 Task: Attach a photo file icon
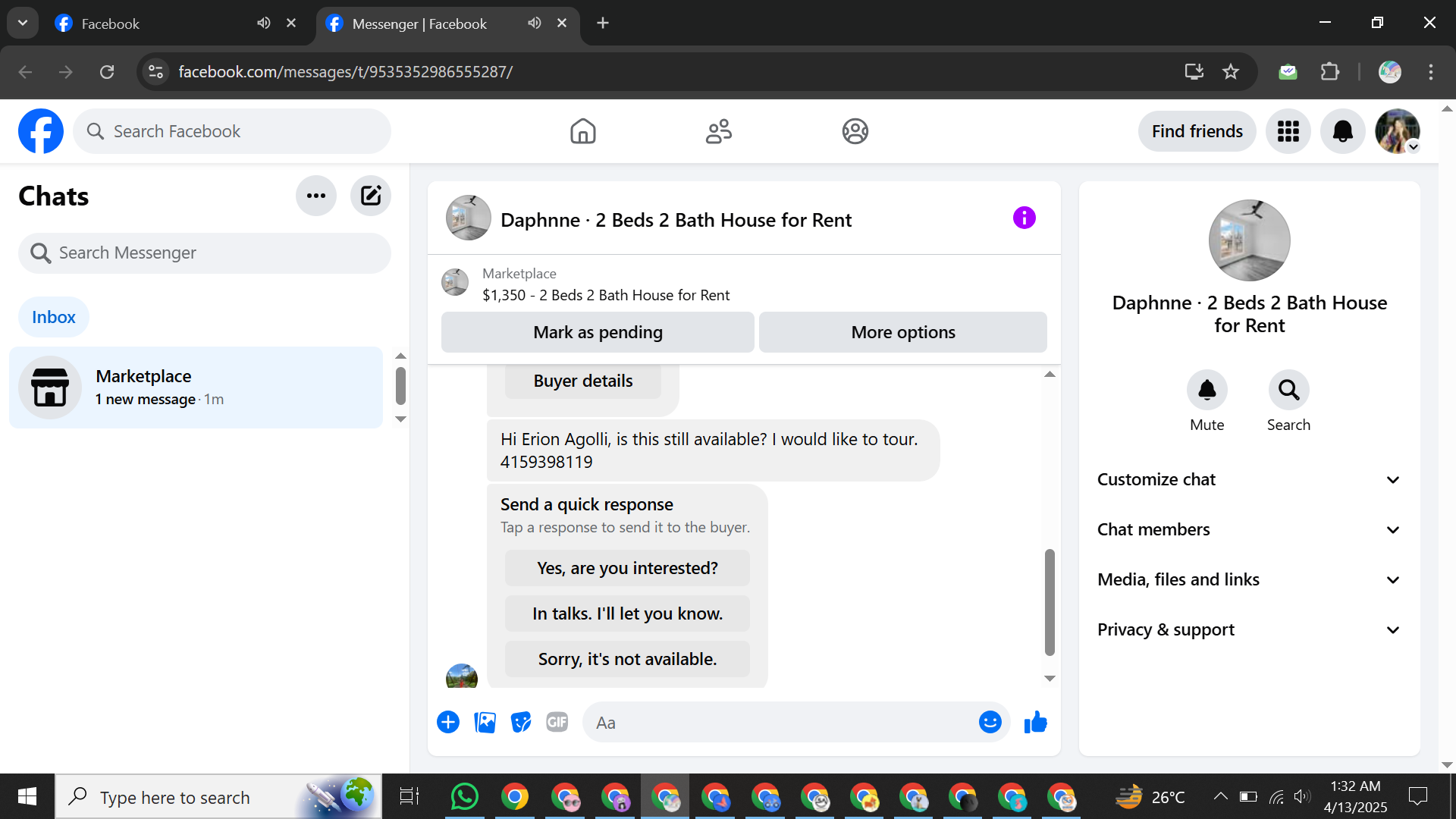pyautogui.click(x=485, y=722)
